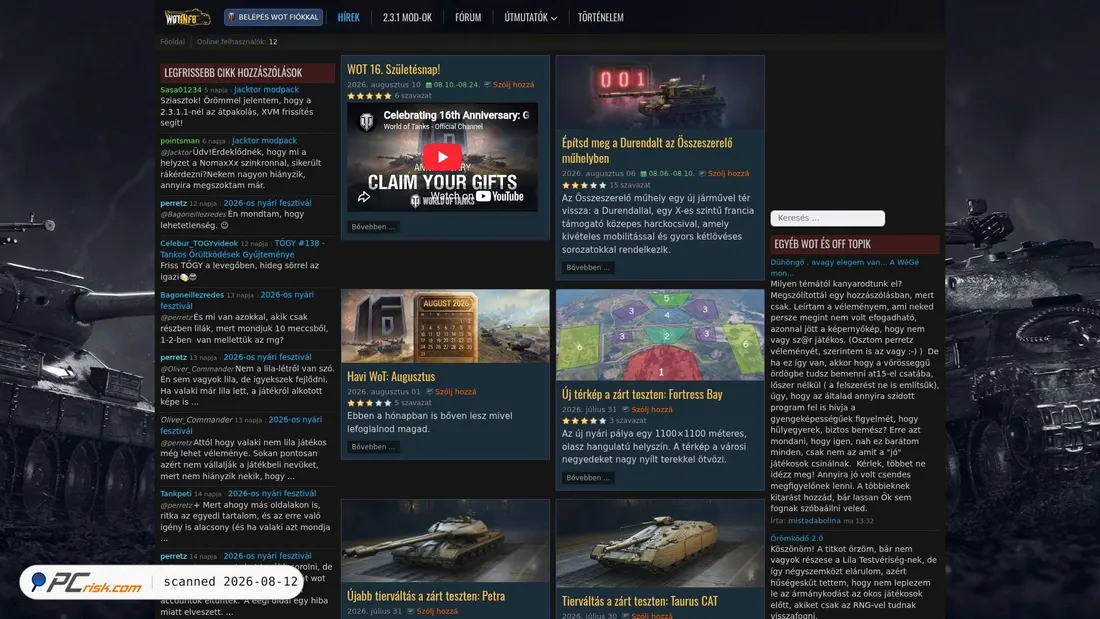Open user profile pointsman

tap(180, 140)
